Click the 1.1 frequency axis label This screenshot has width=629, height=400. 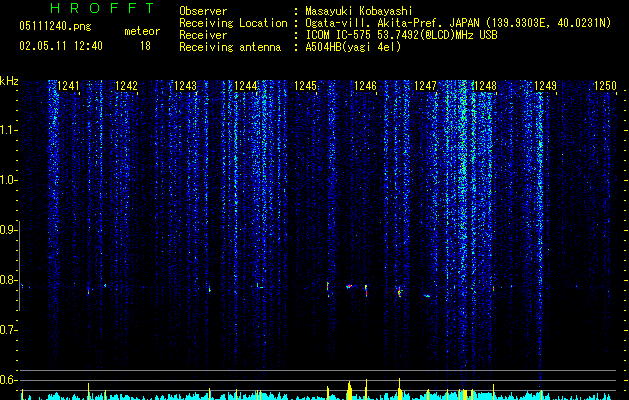[8, 130]
